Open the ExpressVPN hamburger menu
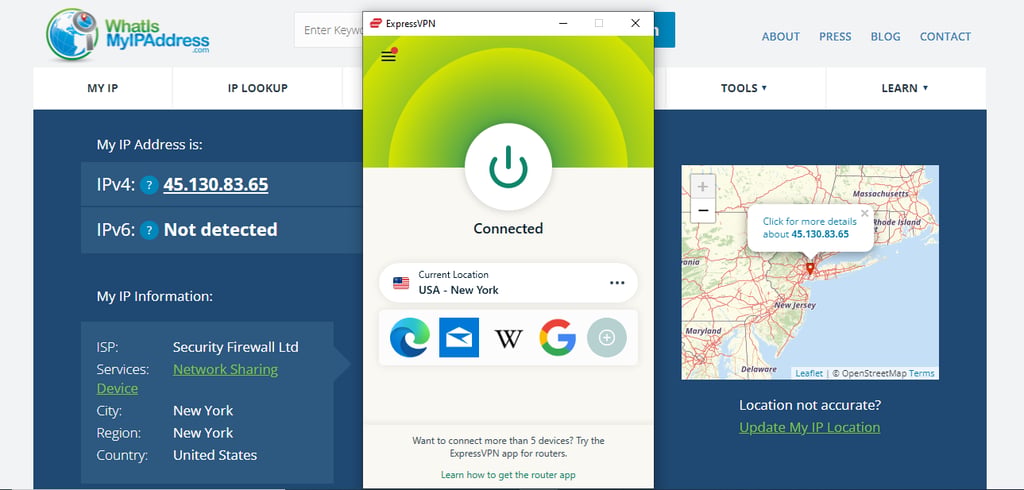The image size is (1024, 490). click(389, 56)
